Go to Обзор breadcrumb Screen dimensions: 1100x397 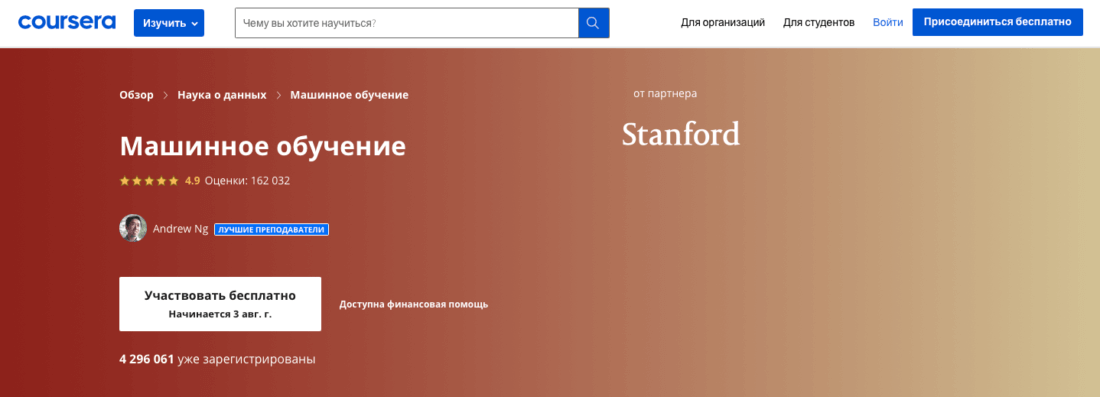pyautogui.click(x=136, y=95)
